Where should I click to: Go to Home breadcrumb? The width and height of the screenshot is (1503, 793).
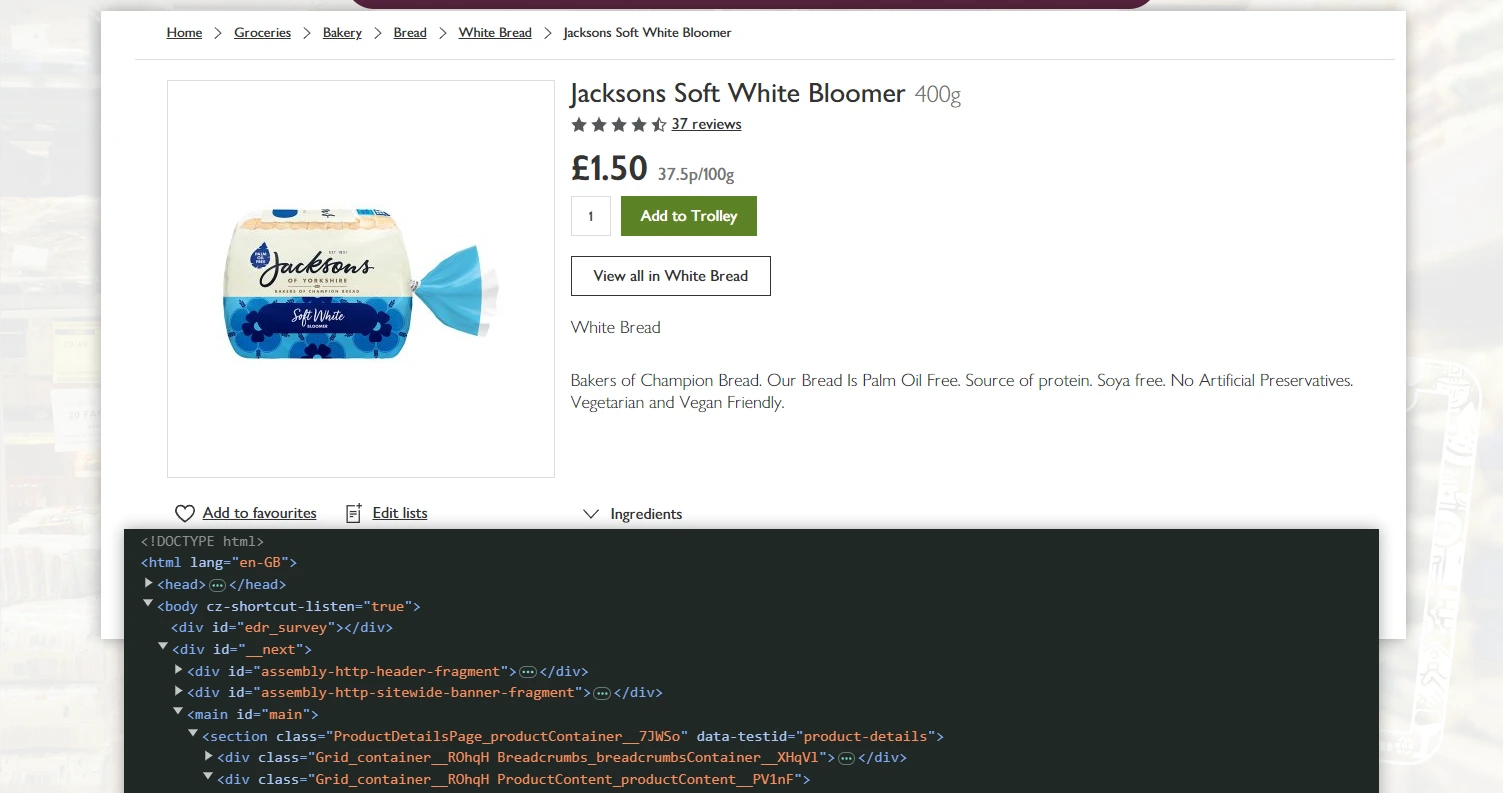(184, 33)
